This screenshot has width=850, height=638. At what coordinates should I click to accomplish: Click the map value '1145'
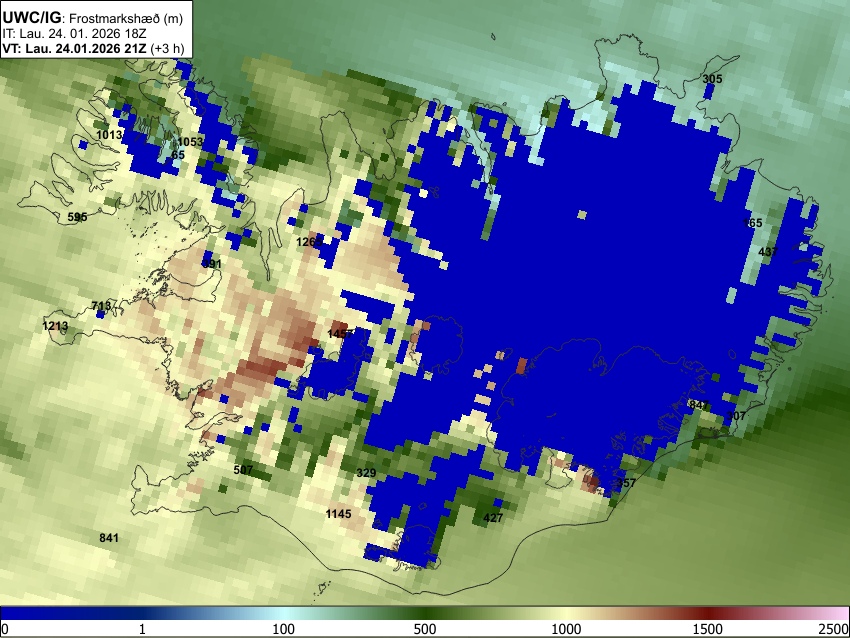point(338,513)
